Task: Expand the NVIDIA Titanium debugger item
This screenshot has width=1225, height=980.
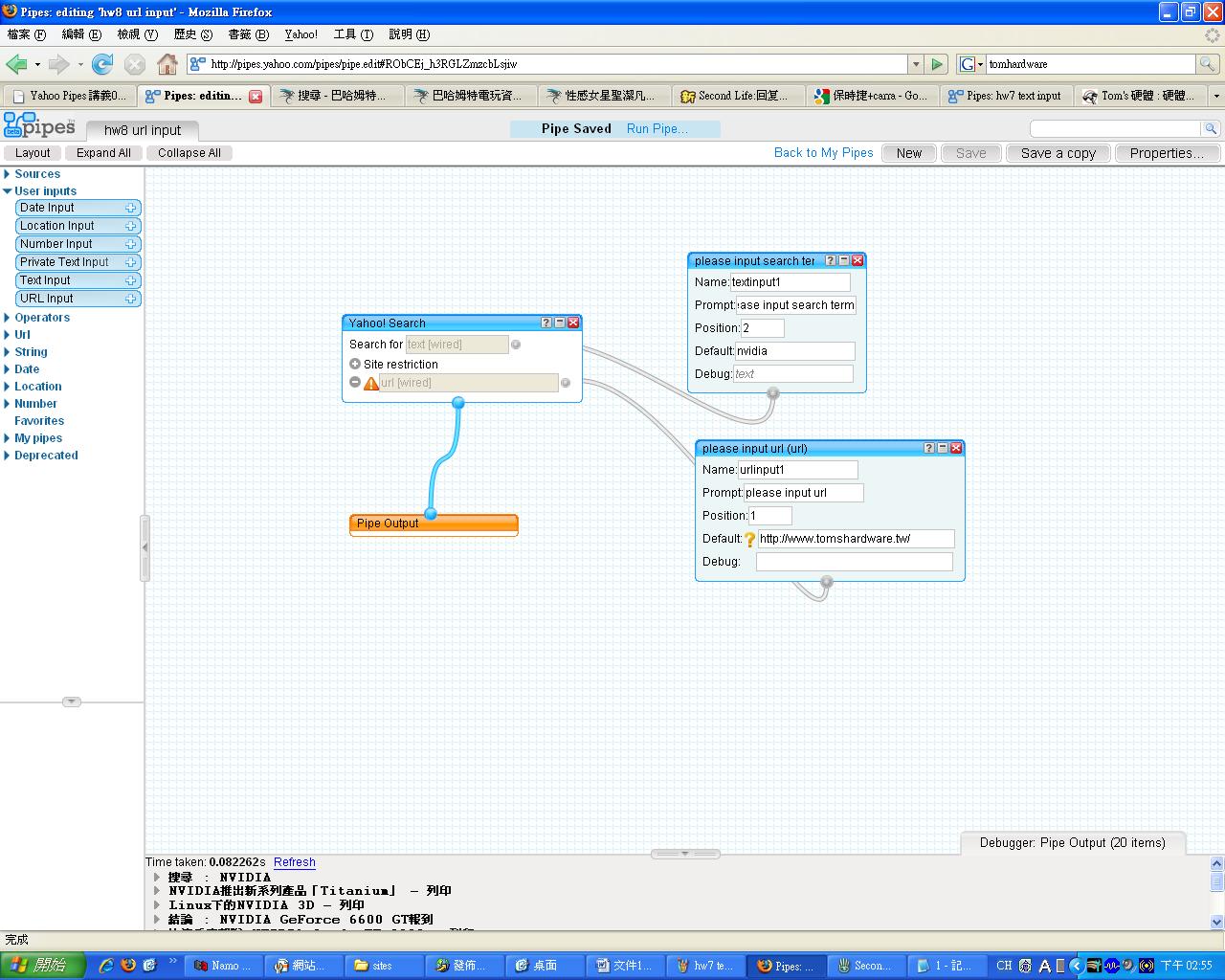Action: click(157, 891)
